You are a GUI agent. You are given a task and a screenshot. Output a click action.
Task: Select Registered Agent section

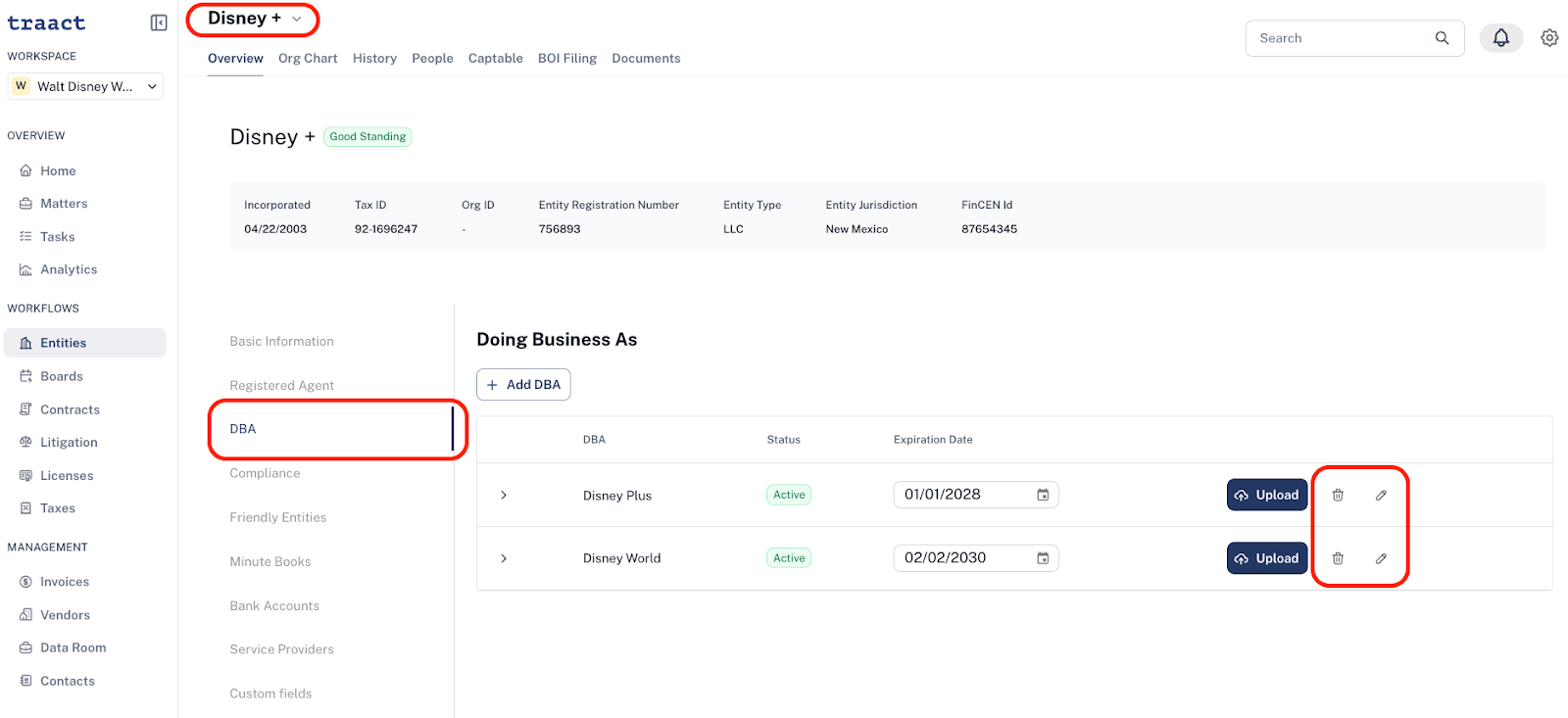coord(281,386)
